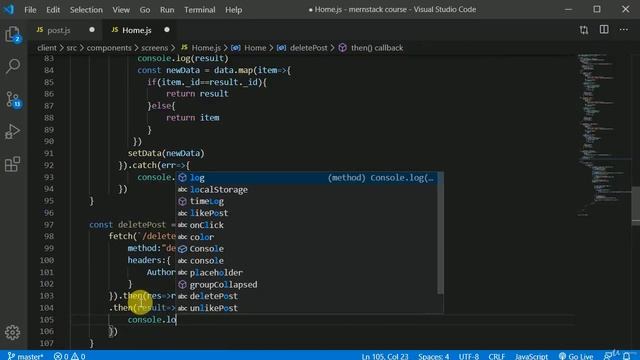Open the Edit menu
Screen dimensions: 640x360
(x=53, y=9)
